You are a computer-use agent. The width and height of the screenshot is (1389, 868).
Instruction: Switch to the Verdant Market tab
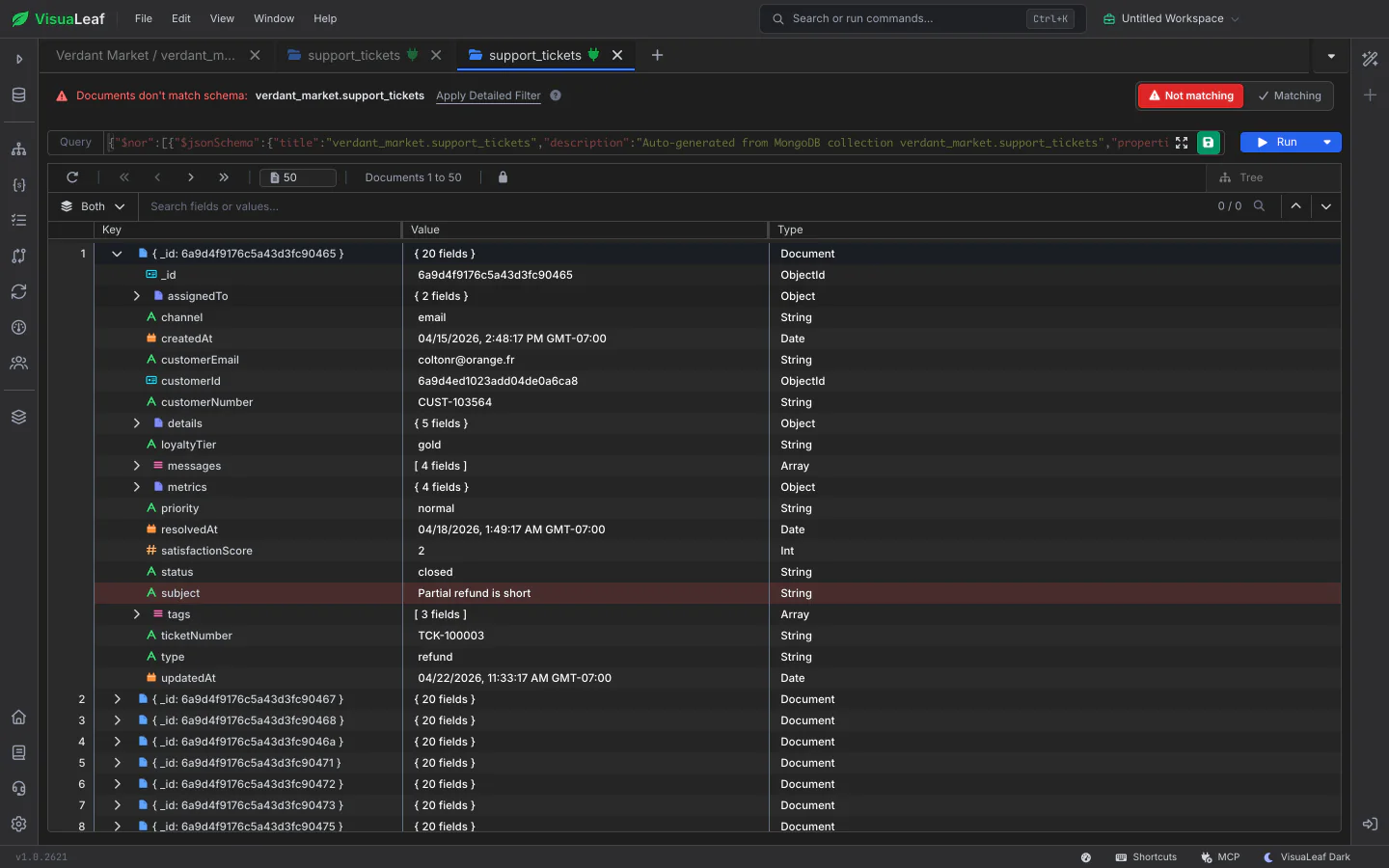(146, 55)
